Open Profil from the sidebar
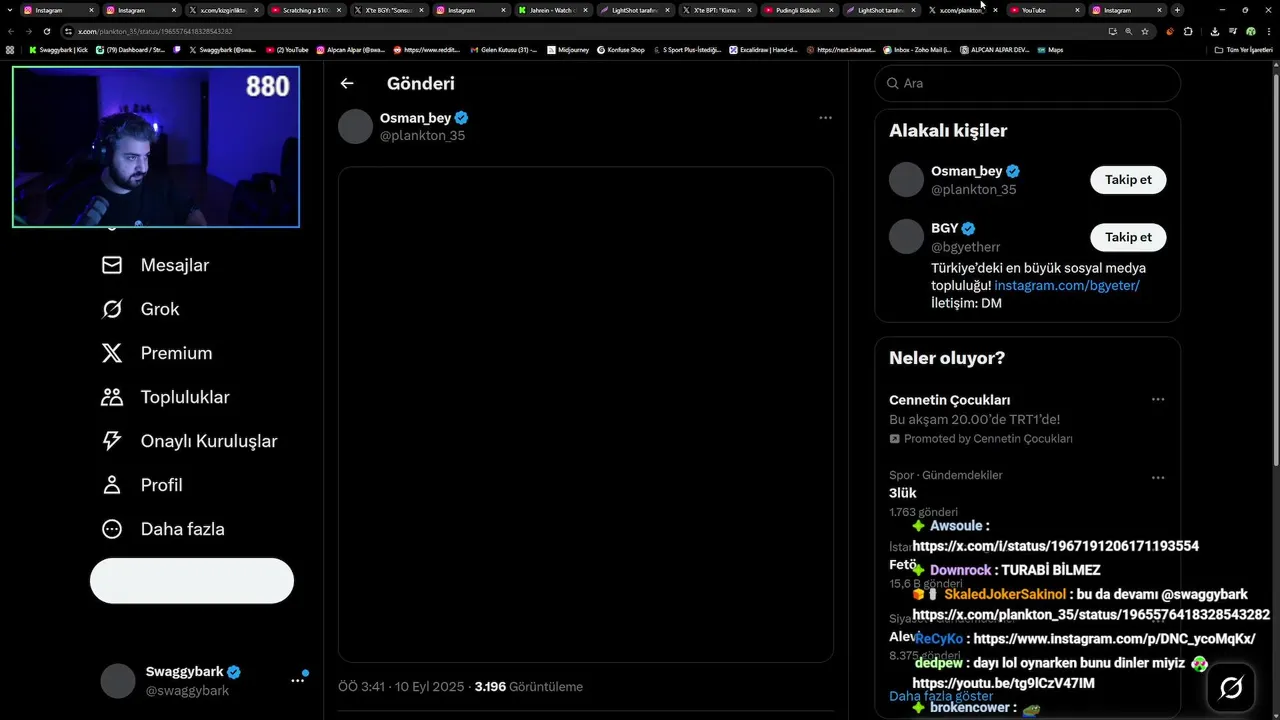 coord(141,485)
